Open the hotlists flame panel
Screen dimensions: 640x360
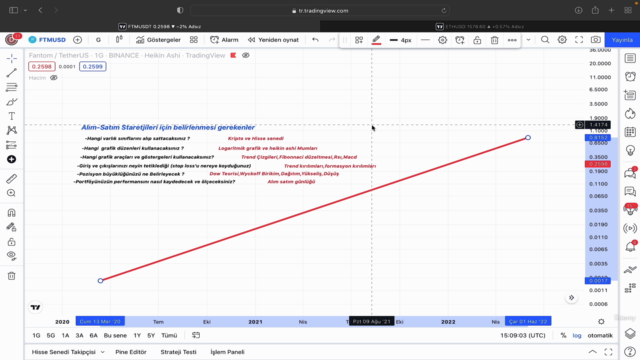630,113
